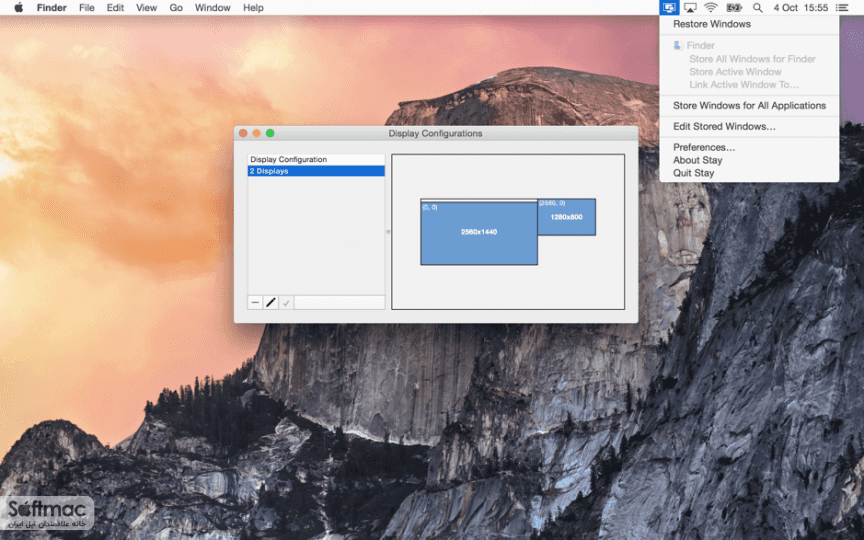
Task: Confirm with the checkmark button
Action: pyautogui.click(x=286, y=303)
